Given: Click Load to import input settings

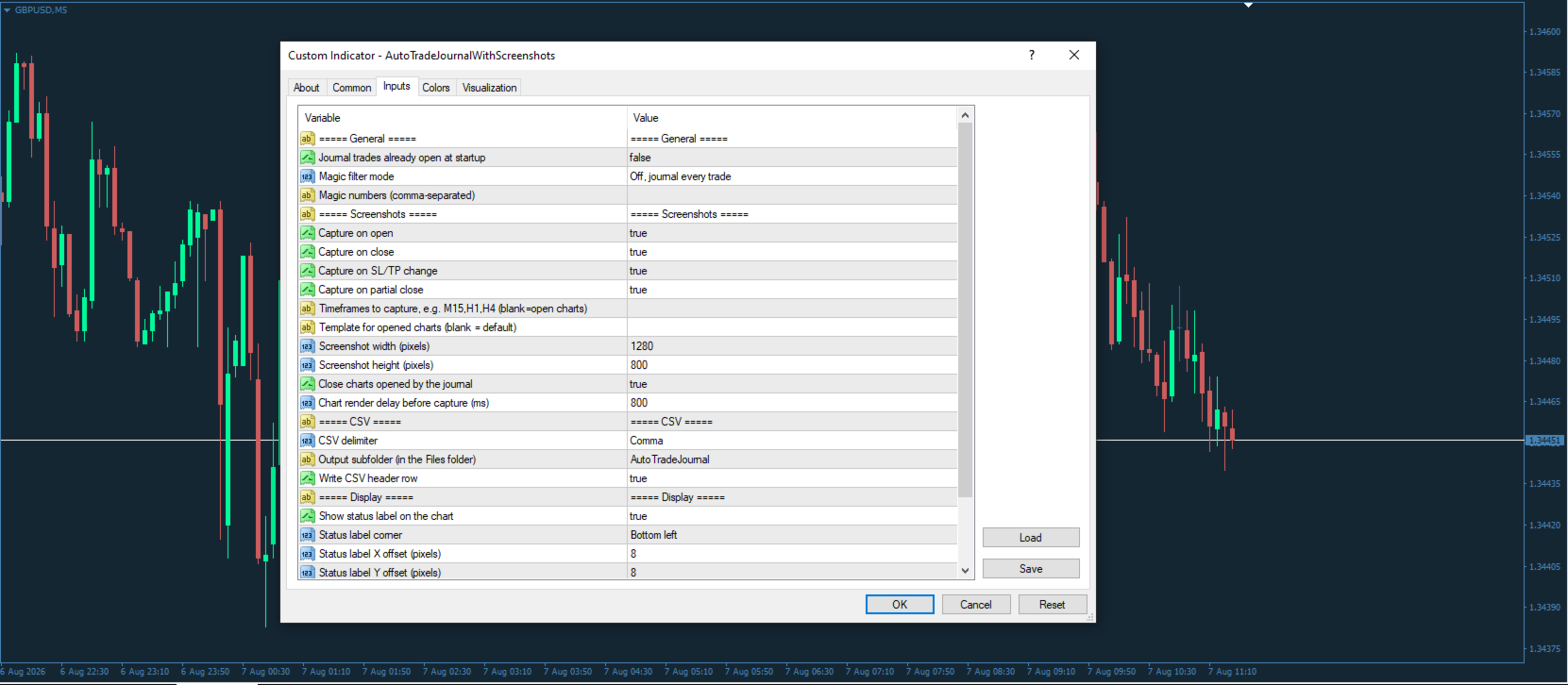Looking at the screenshot, I should click(1031, 538).
